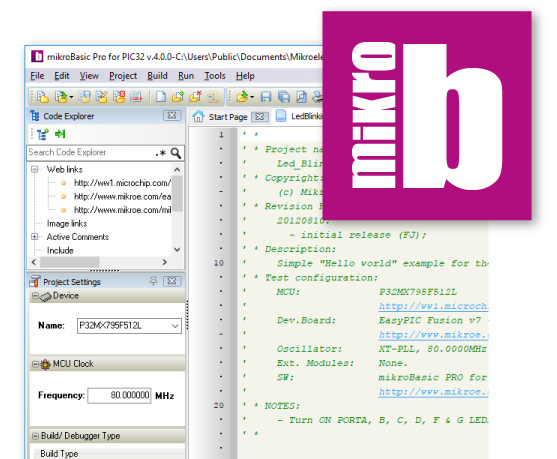
Task: Click the mikroBasic app icon in title bar
Action: coord(37,56)
